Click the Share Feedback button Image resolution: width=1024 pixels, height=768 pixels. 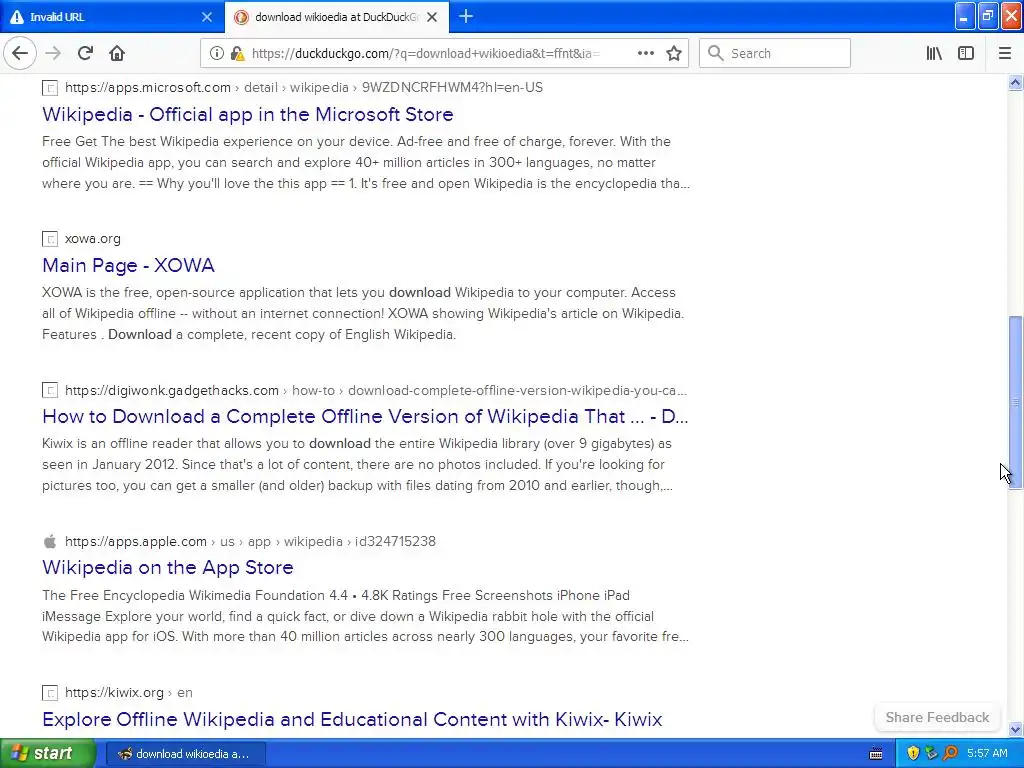937,717
